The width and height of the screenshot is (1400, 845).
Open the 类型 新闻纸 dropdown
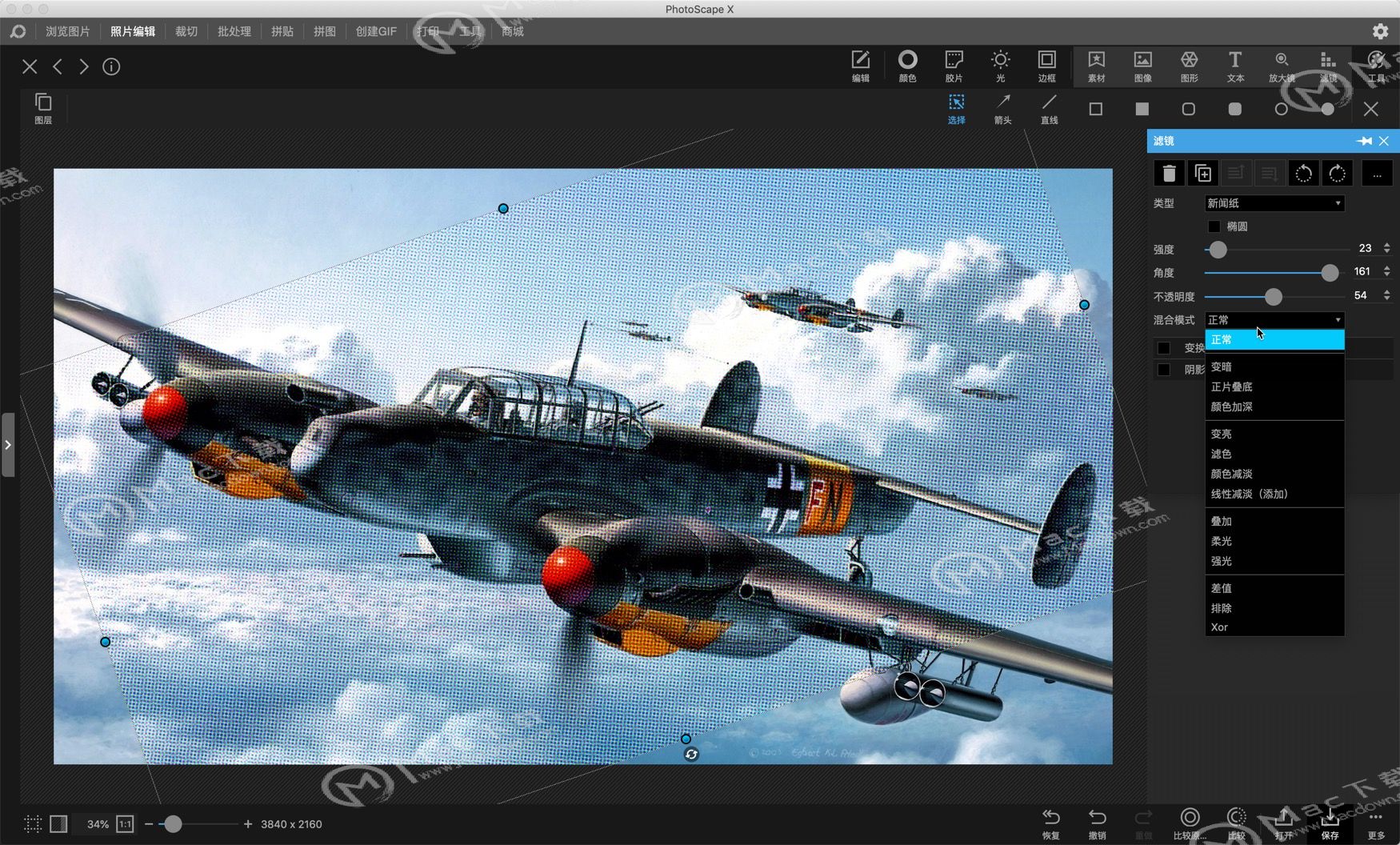(1274, 203)
